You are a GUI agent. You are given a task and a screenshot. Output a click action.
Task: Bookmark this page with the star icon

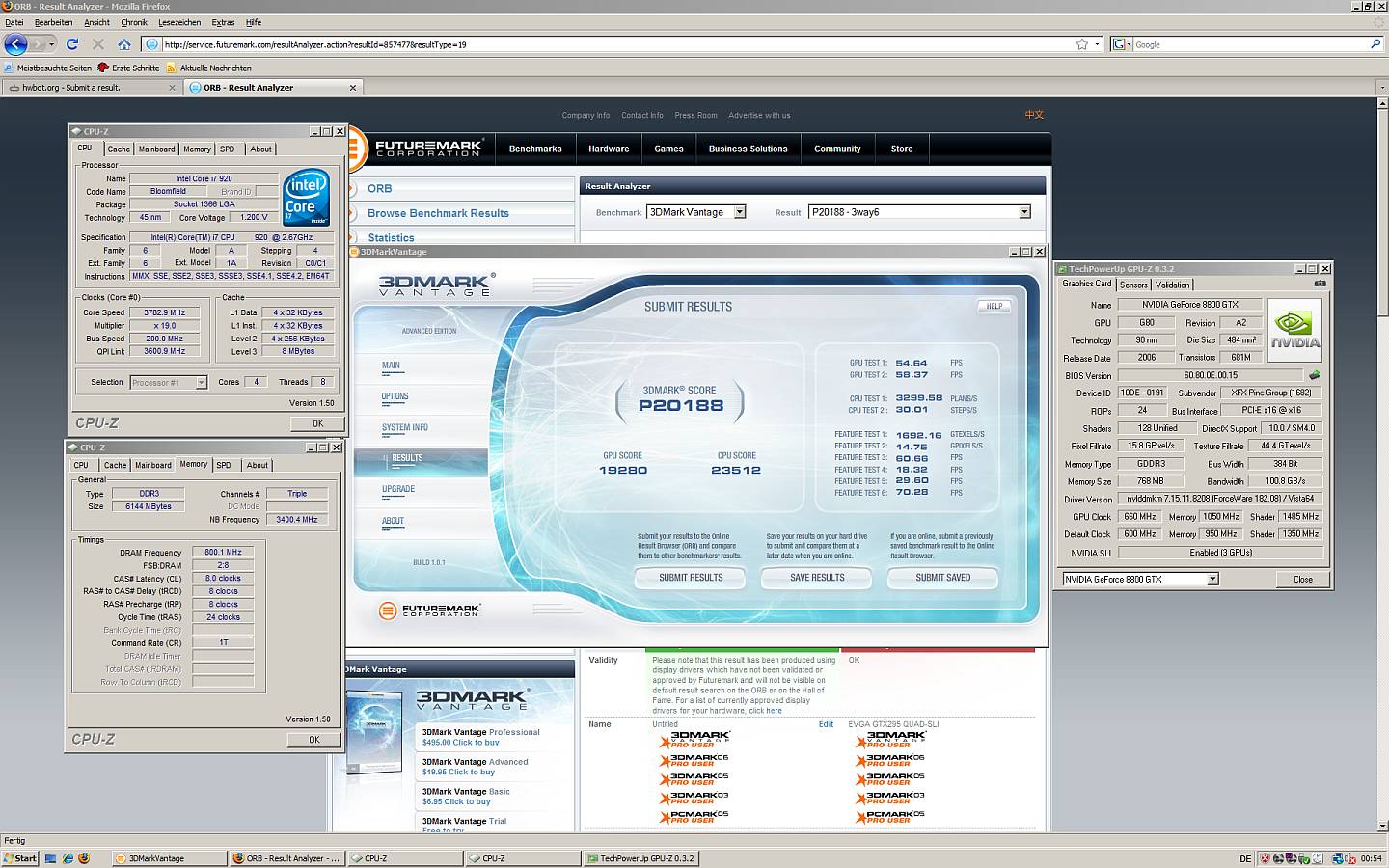click(1082, 44)
